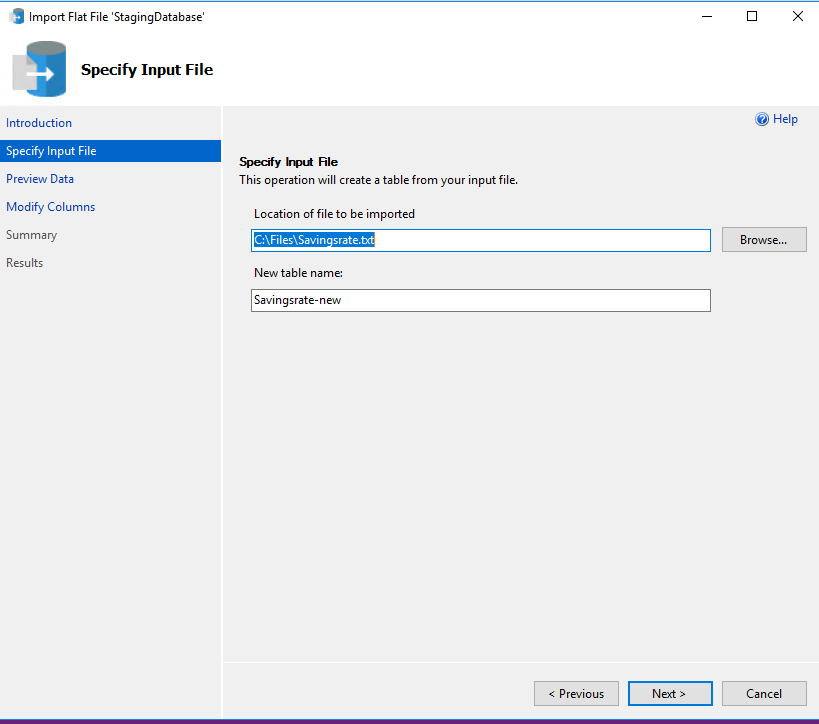Viewport: 819px width, 724px height.
Task: Click the Next button
Action: (x=670, y=693)
